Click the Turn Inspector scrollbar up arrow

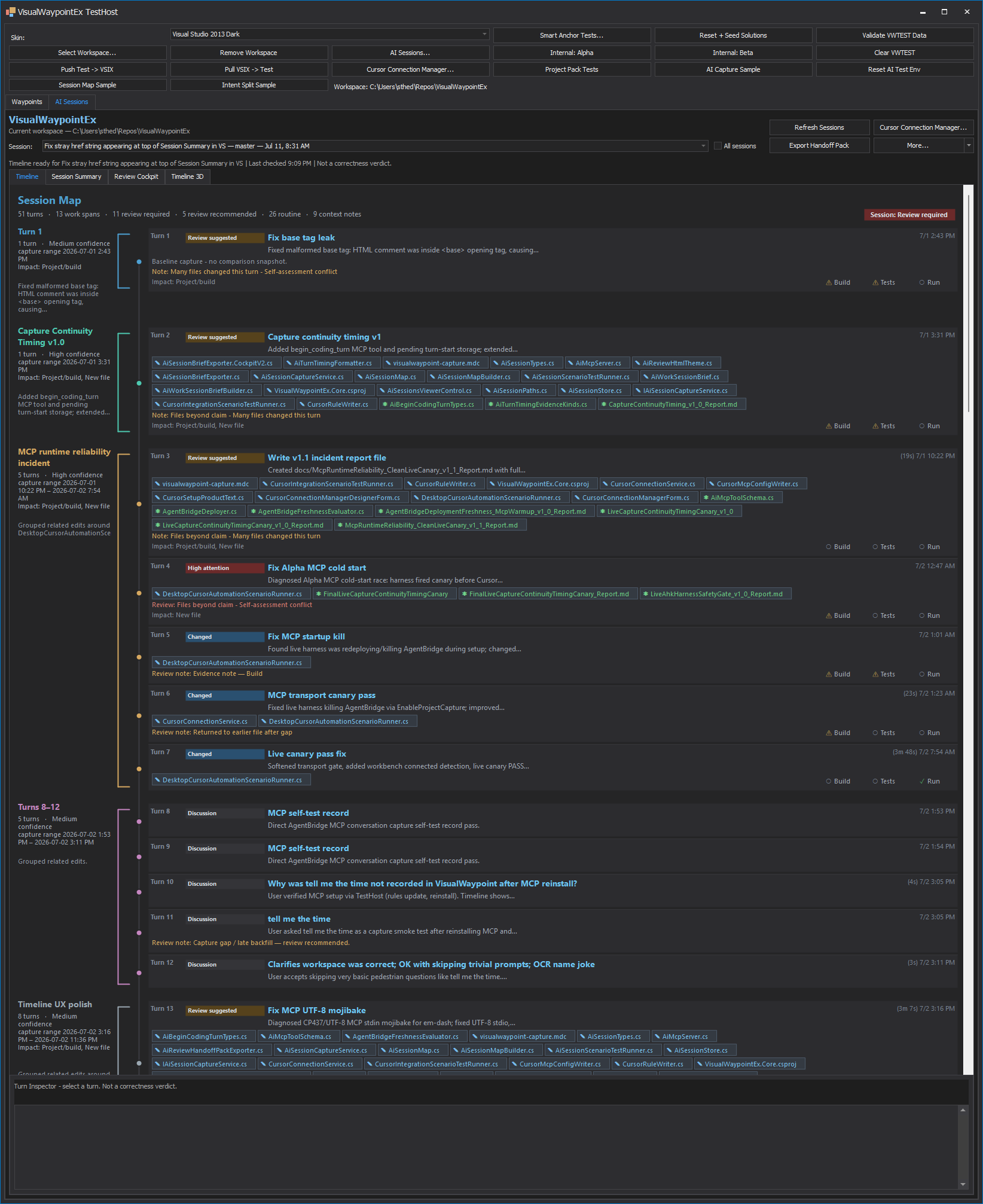click(x=963, y=1110)
